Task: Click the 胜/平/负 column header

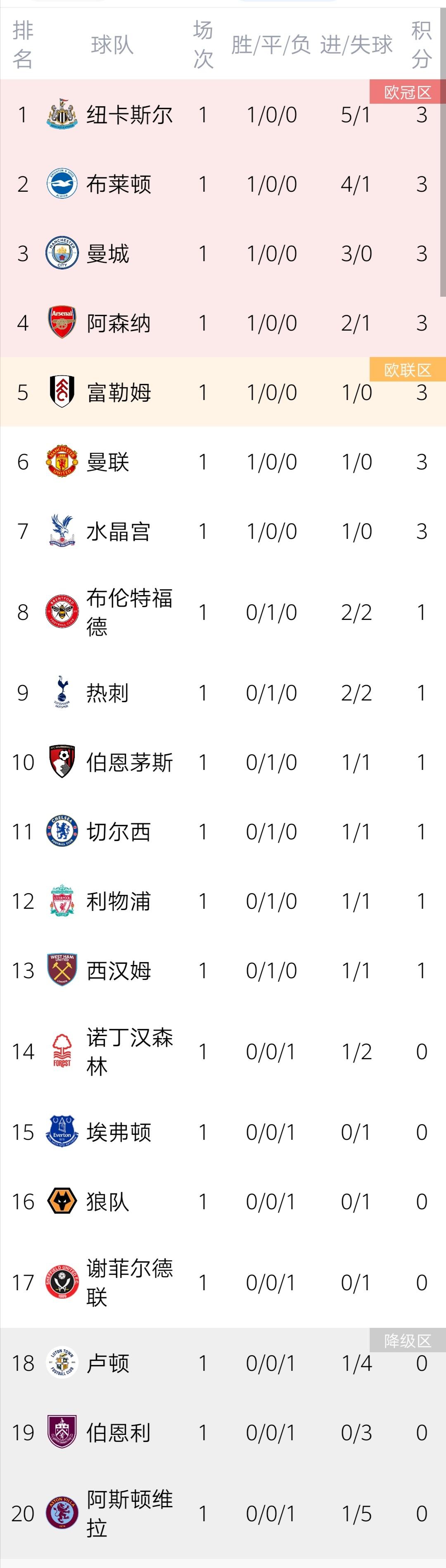Action: [x=271, y=45]
